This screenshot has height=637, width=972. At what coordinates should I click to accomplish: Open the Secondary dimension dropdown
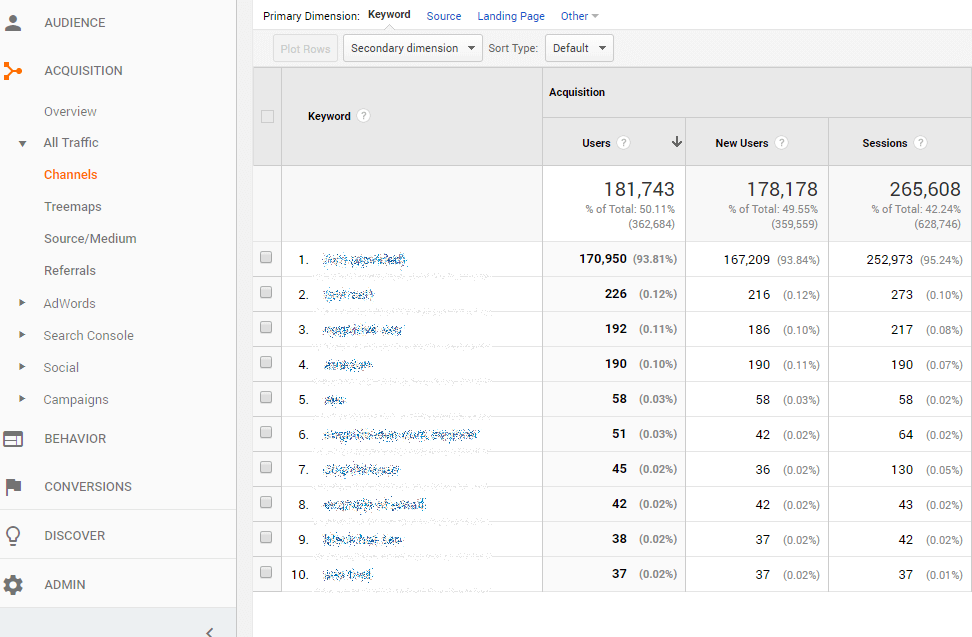[x=413, y=48]
